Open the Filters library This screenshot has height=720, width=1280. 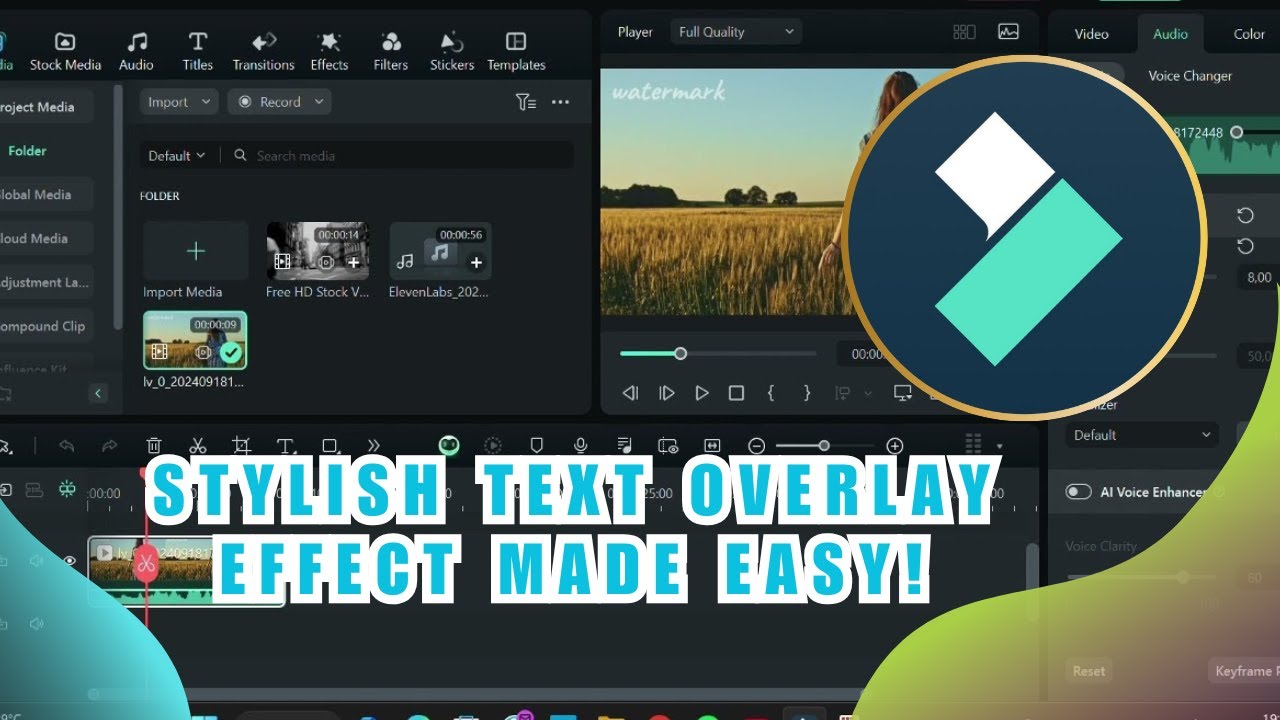point(391,52)
